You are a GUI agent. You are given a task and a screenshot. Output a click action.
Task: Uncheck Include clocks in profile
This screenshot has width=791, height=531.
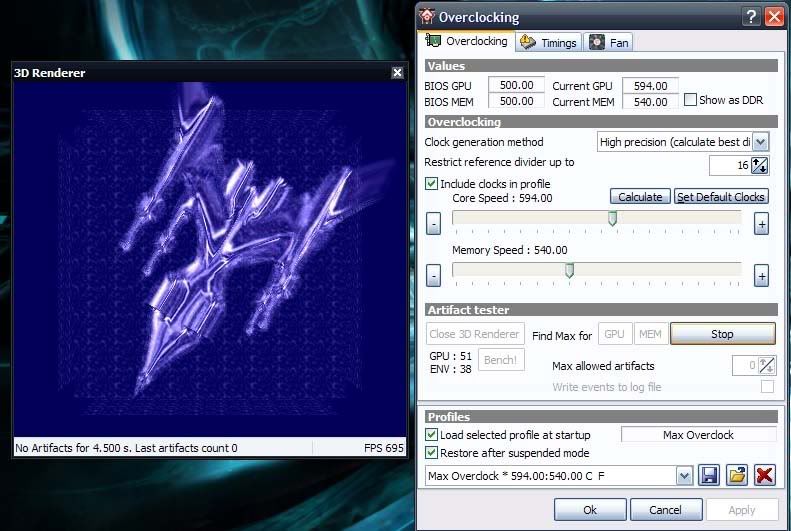coord(431,184)
